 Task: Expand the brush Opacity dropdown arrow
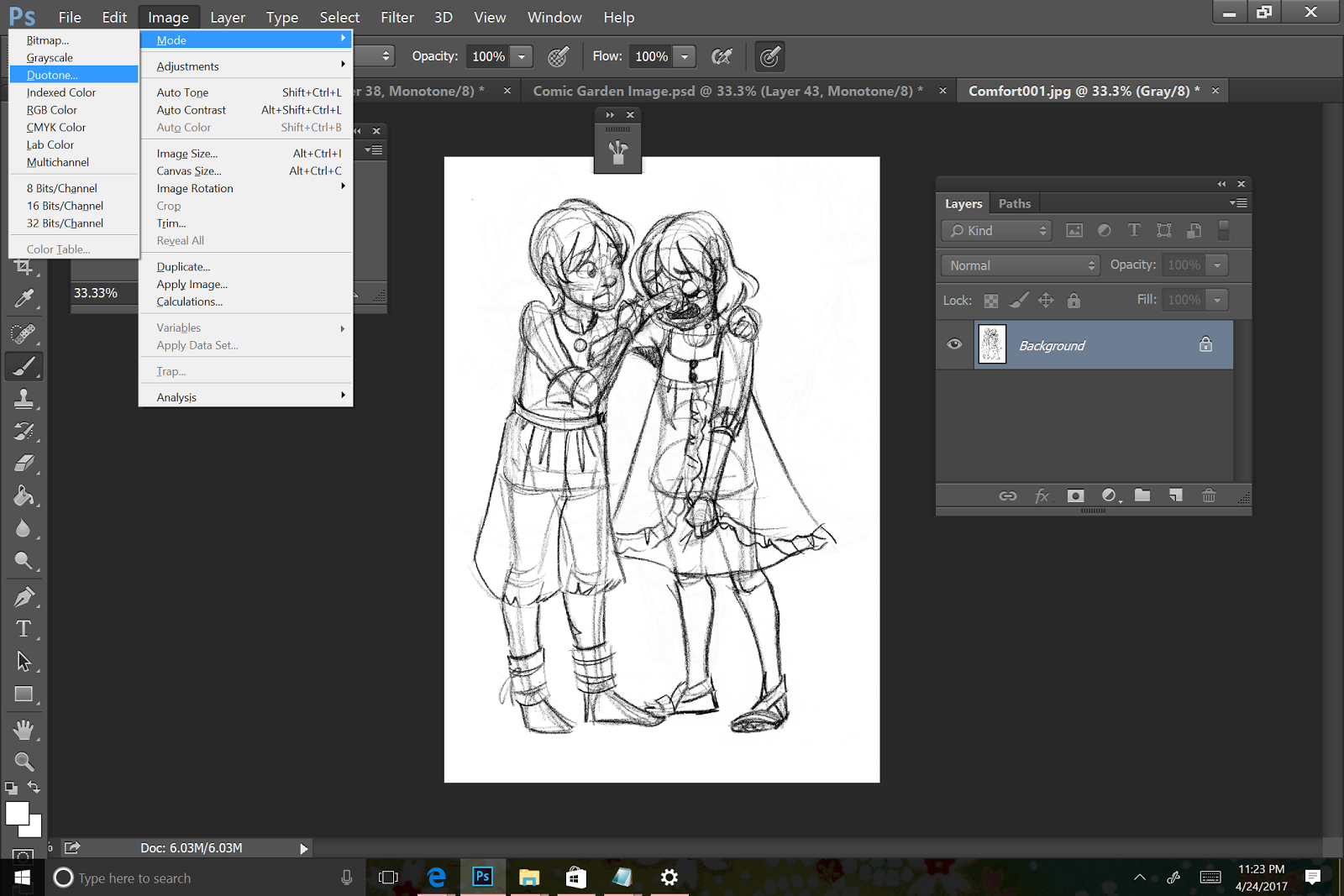click(x=522, y=56)
